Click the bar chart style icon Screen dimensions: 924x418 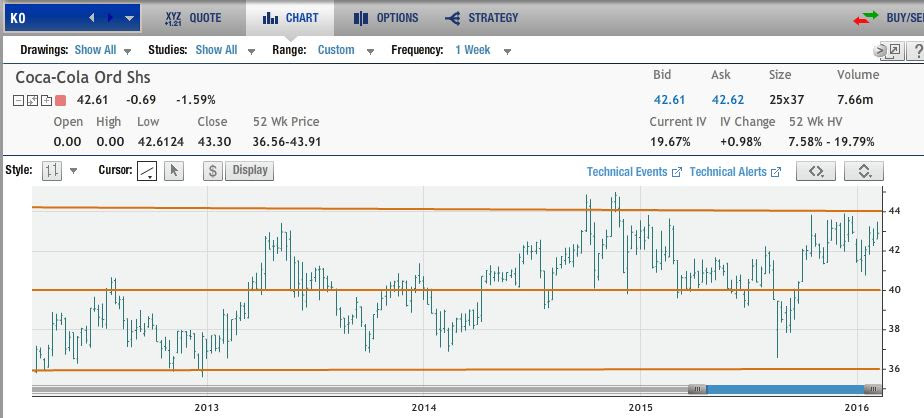[51, 171]
